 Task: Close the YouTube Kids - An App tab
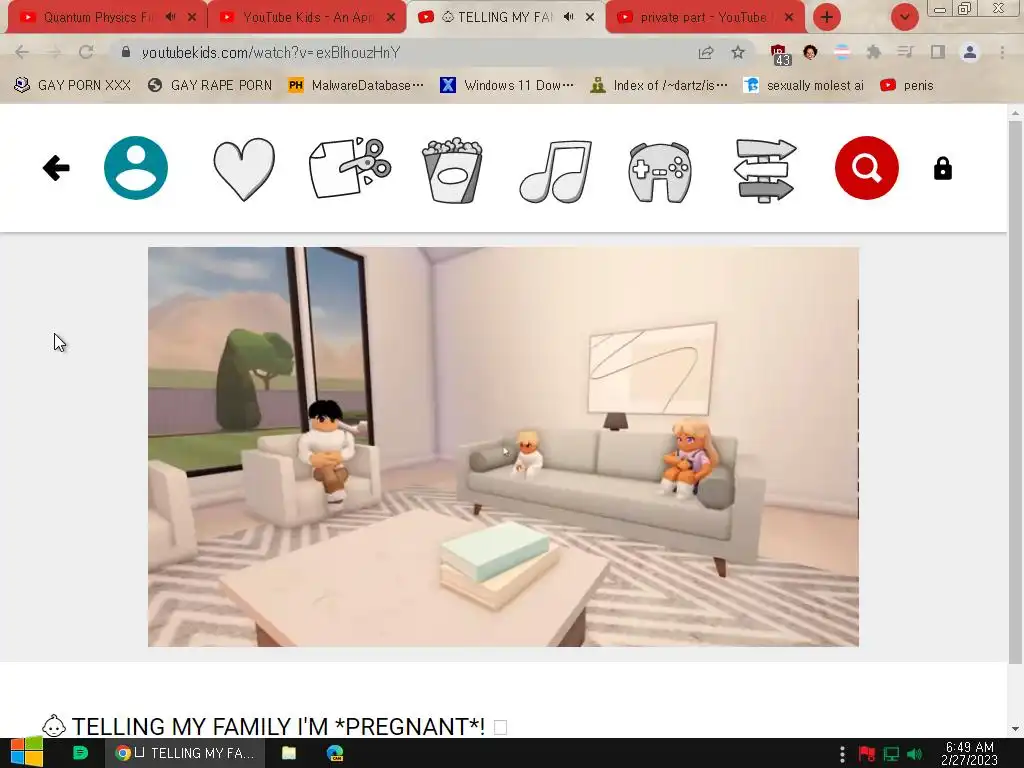[391, 17]
